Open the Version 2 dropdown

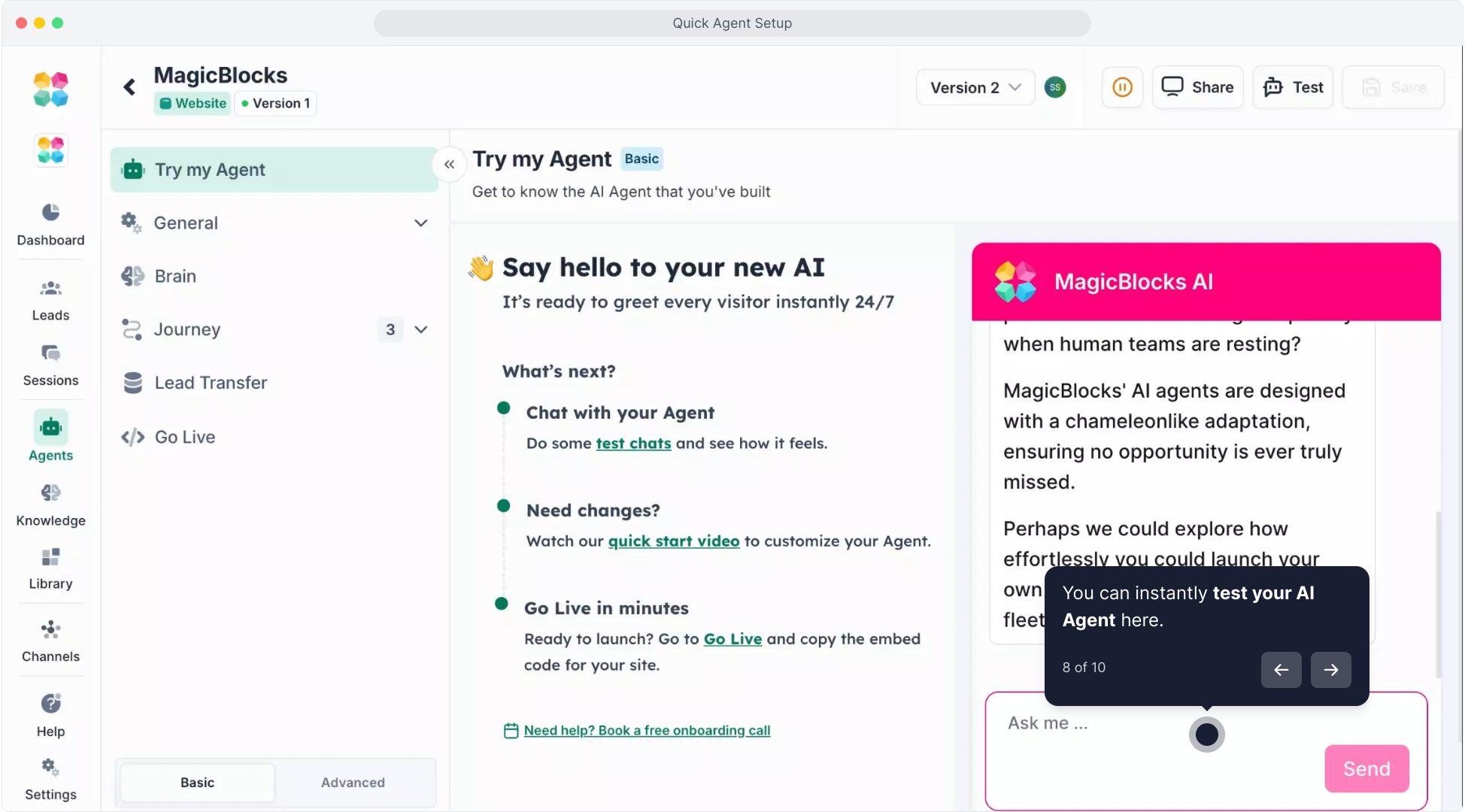[x=975, y=87]
